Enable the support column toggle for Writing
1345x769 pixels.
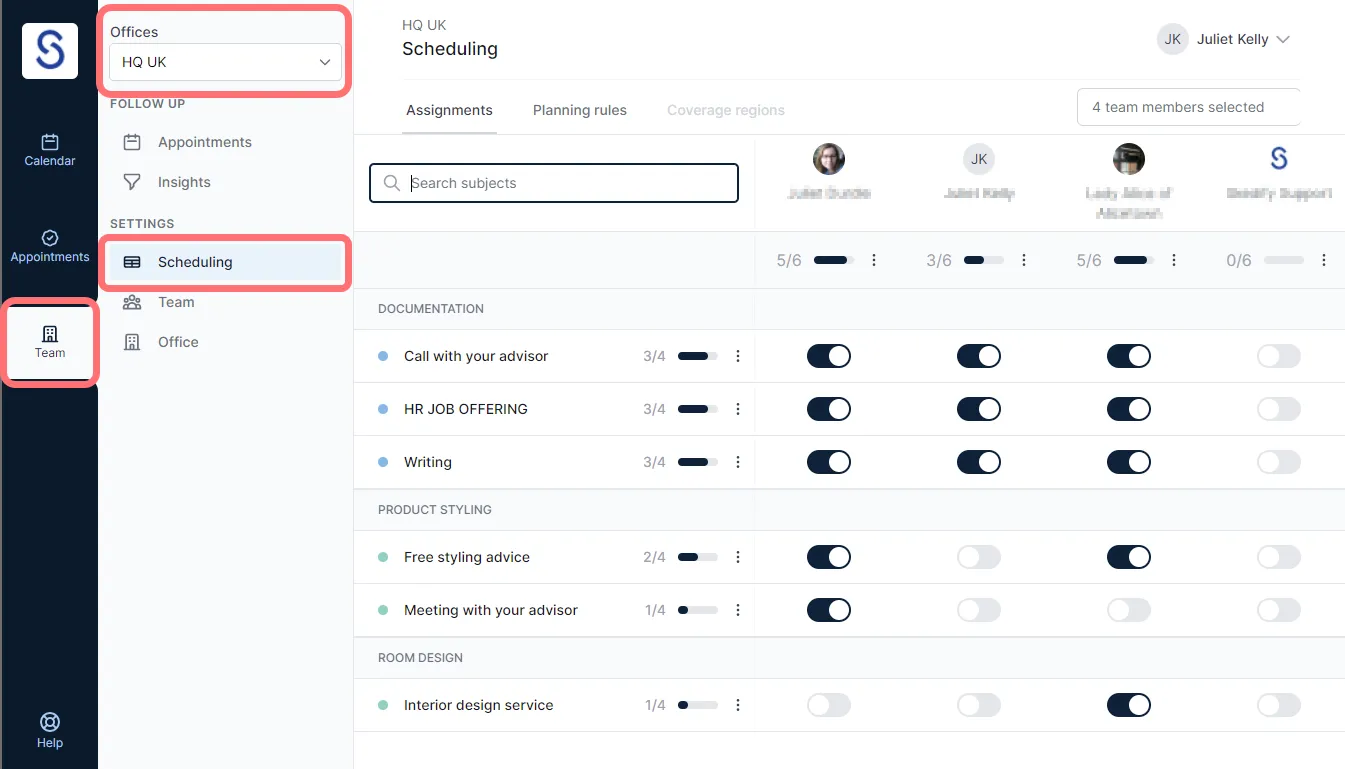point(1279,462)
